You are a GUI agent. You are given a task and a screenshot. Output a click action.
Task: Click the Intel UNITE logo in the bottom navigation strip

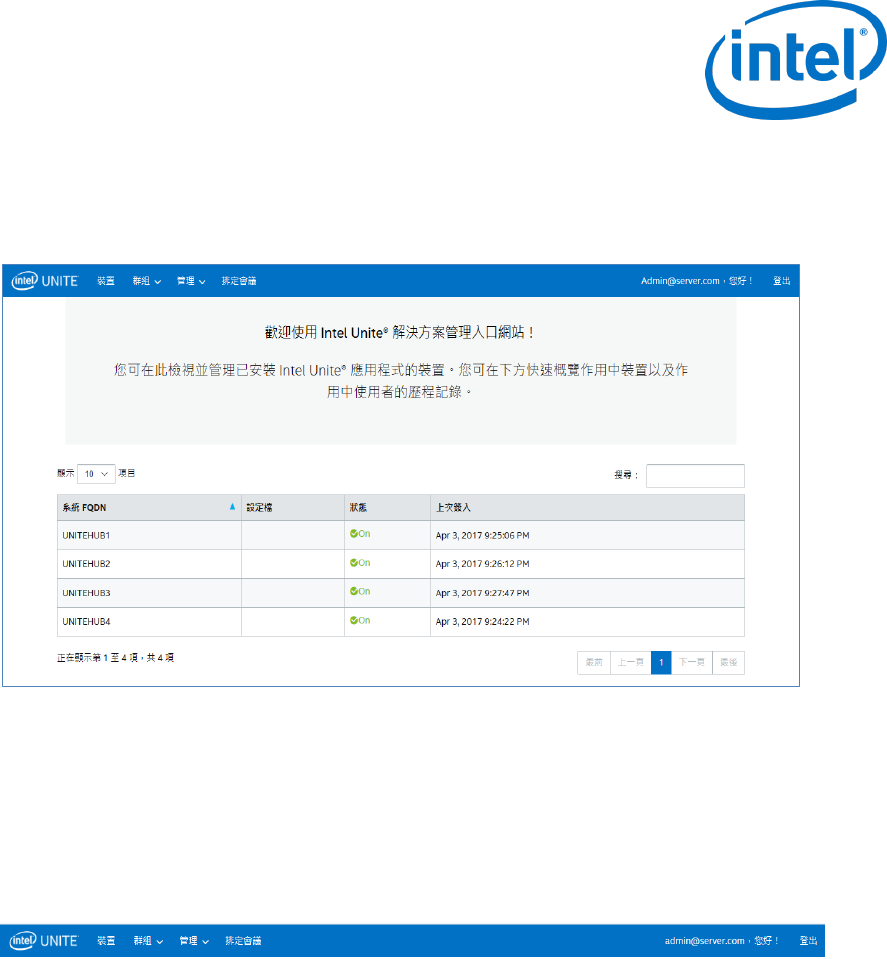[43, 941]
